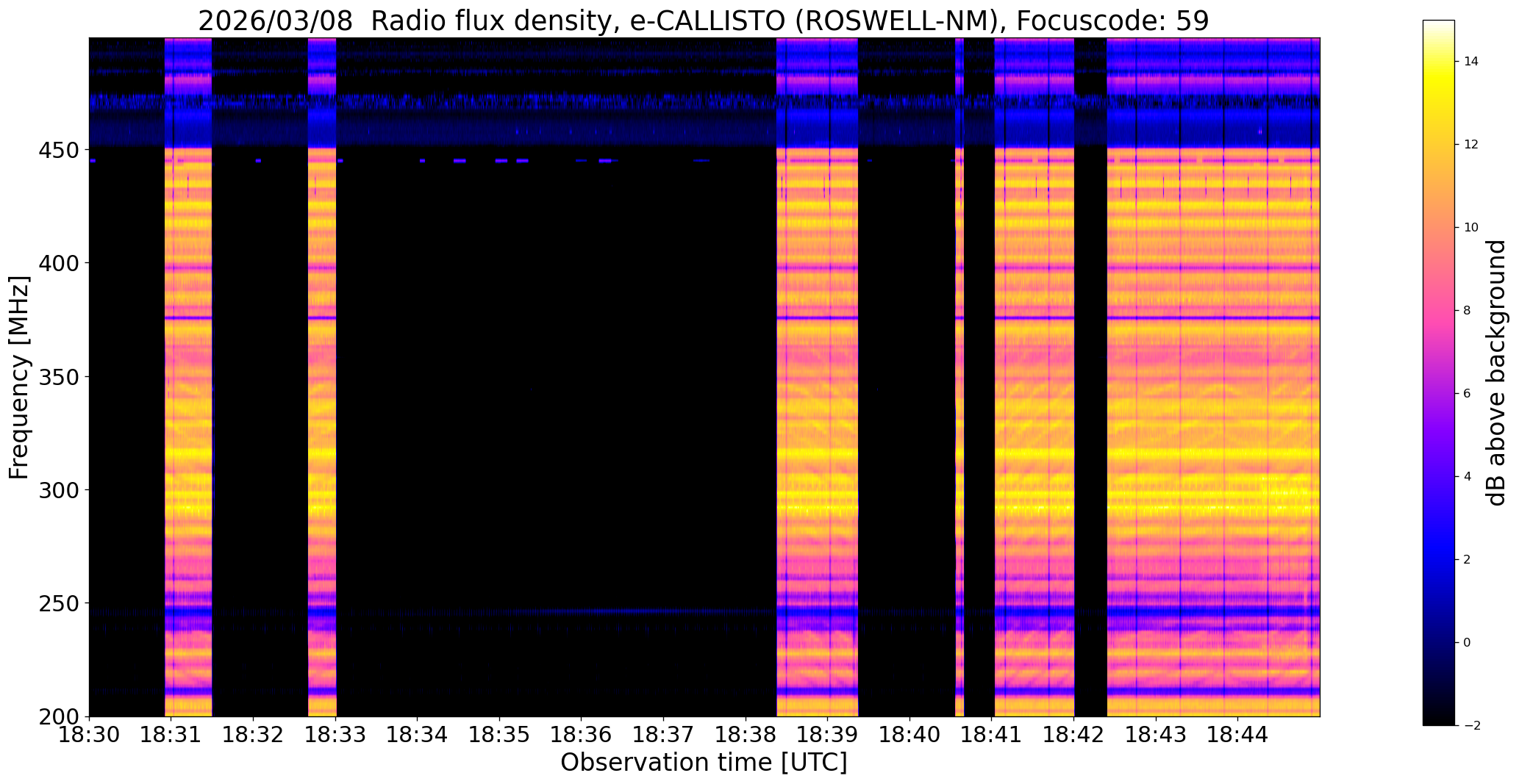The height and width of the screenshot is (784, 1519).
Task: Click the 18:41 time tick label
Action: pyautogui.click(x=992, y=734)
